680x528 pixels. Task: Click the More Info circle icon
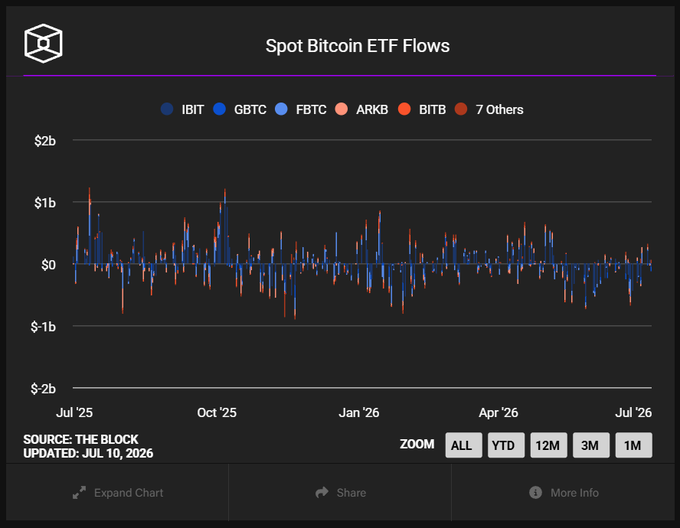[536, 492]
